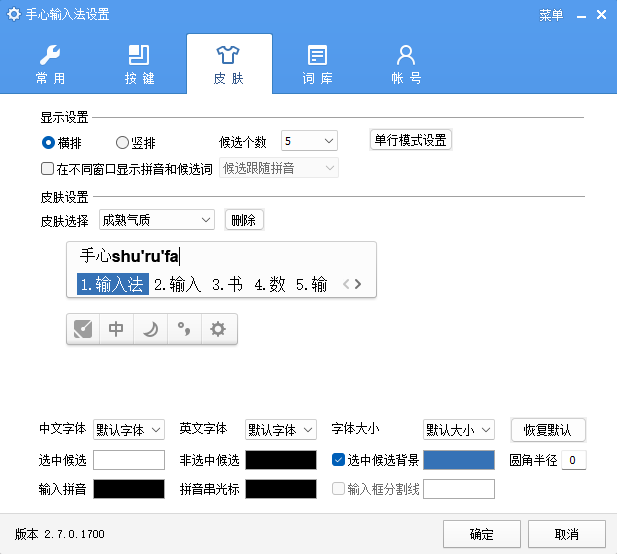
Task: Open the 常用 tab with wrench icon
Action: [x=50, y=64]
